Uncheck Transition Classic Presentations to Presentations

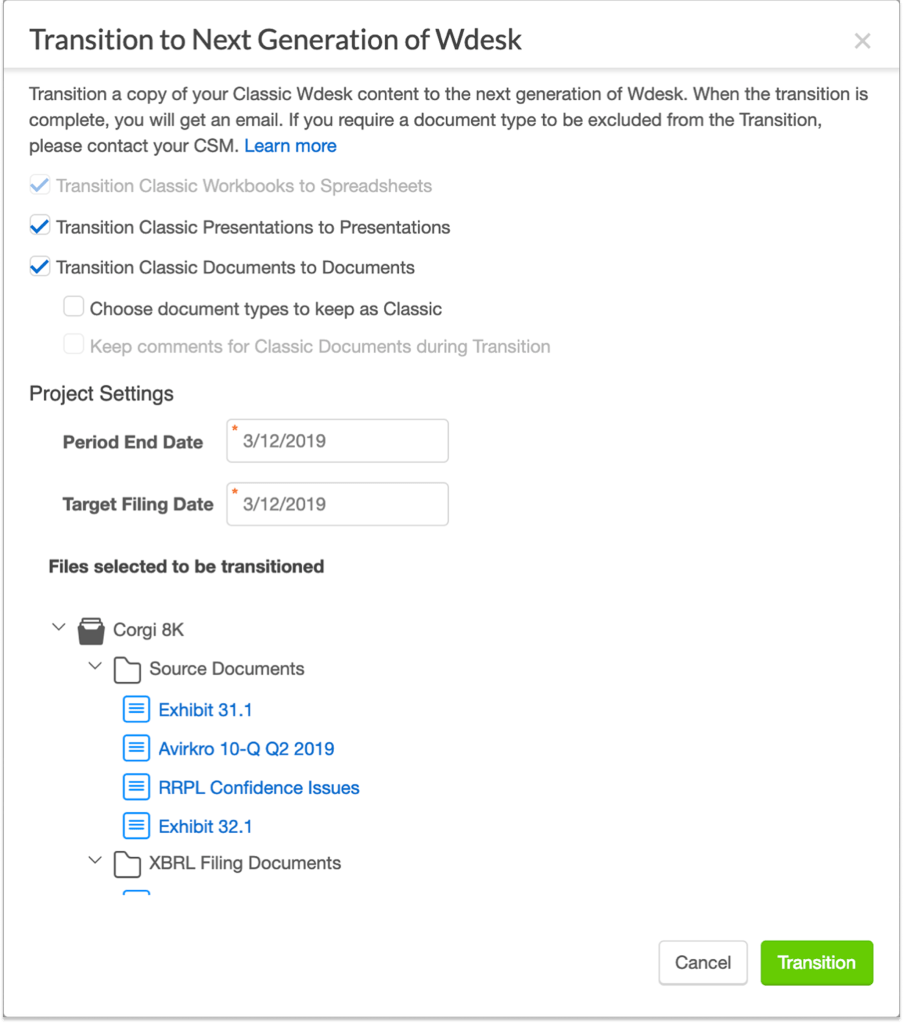point(40,227)
